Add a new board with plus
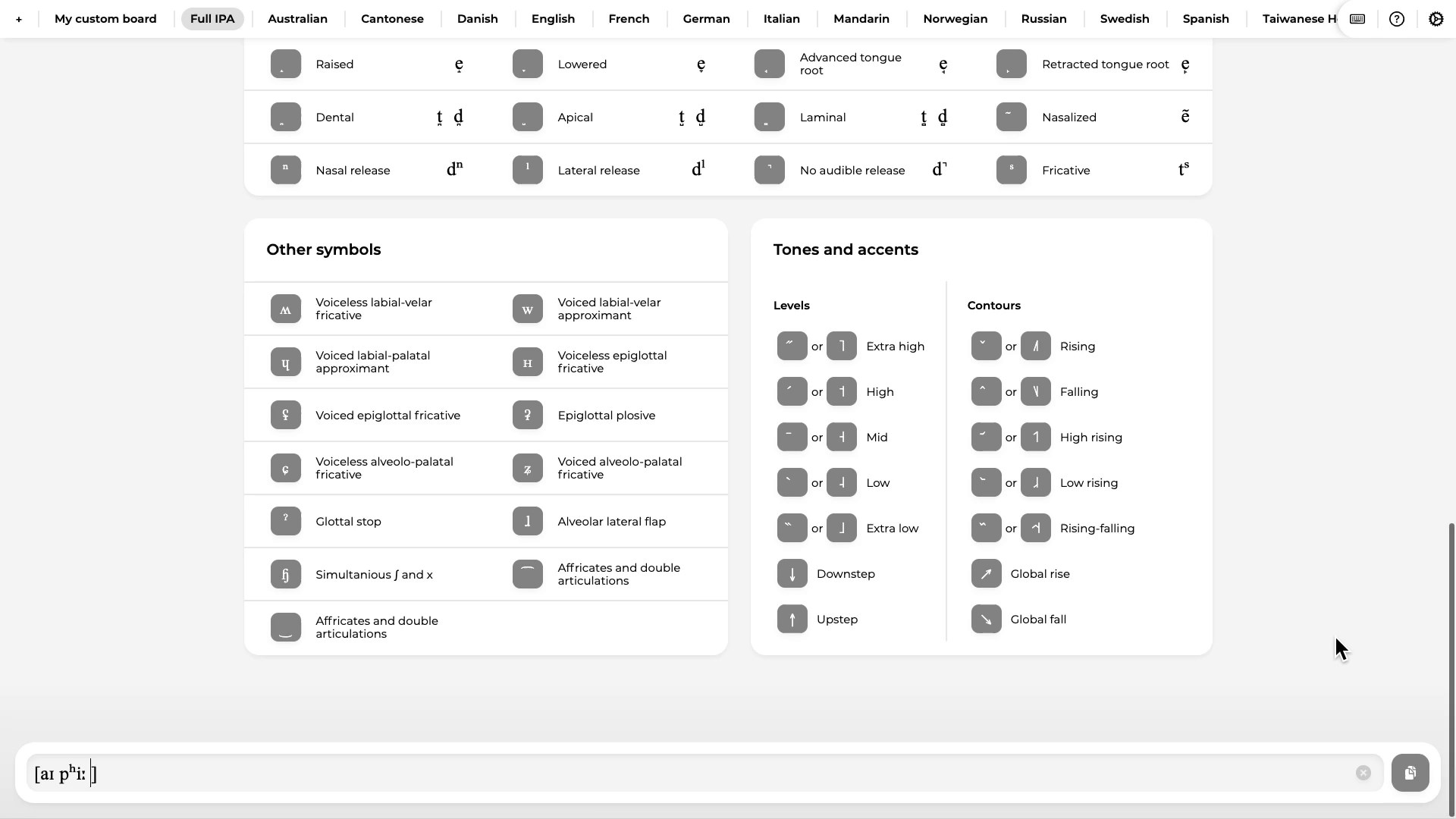The height and width of the screenshot is (819, 1456). [x=19, y=19]
